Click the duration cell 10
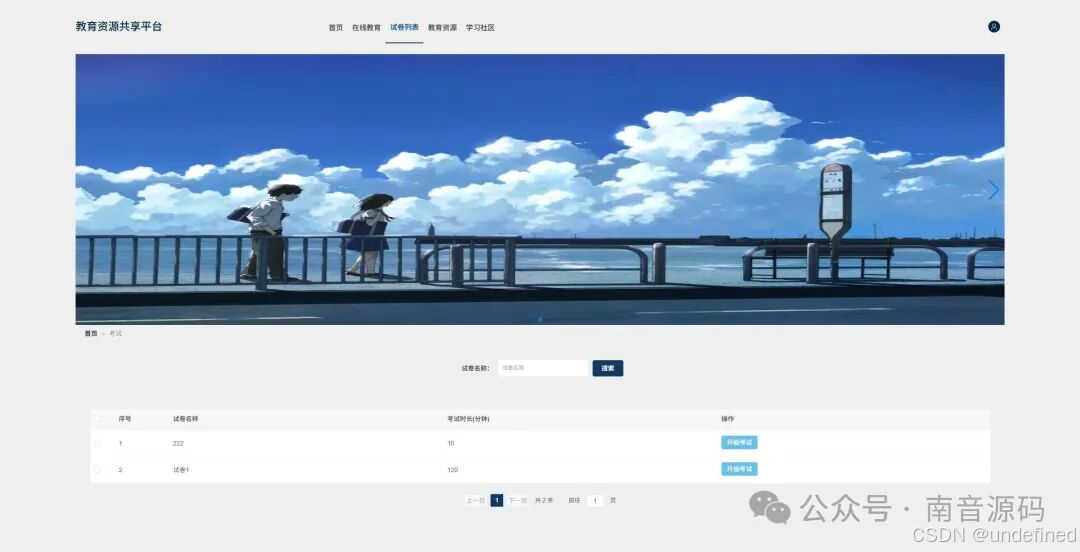1080x552 pixels. click(451, 444)
